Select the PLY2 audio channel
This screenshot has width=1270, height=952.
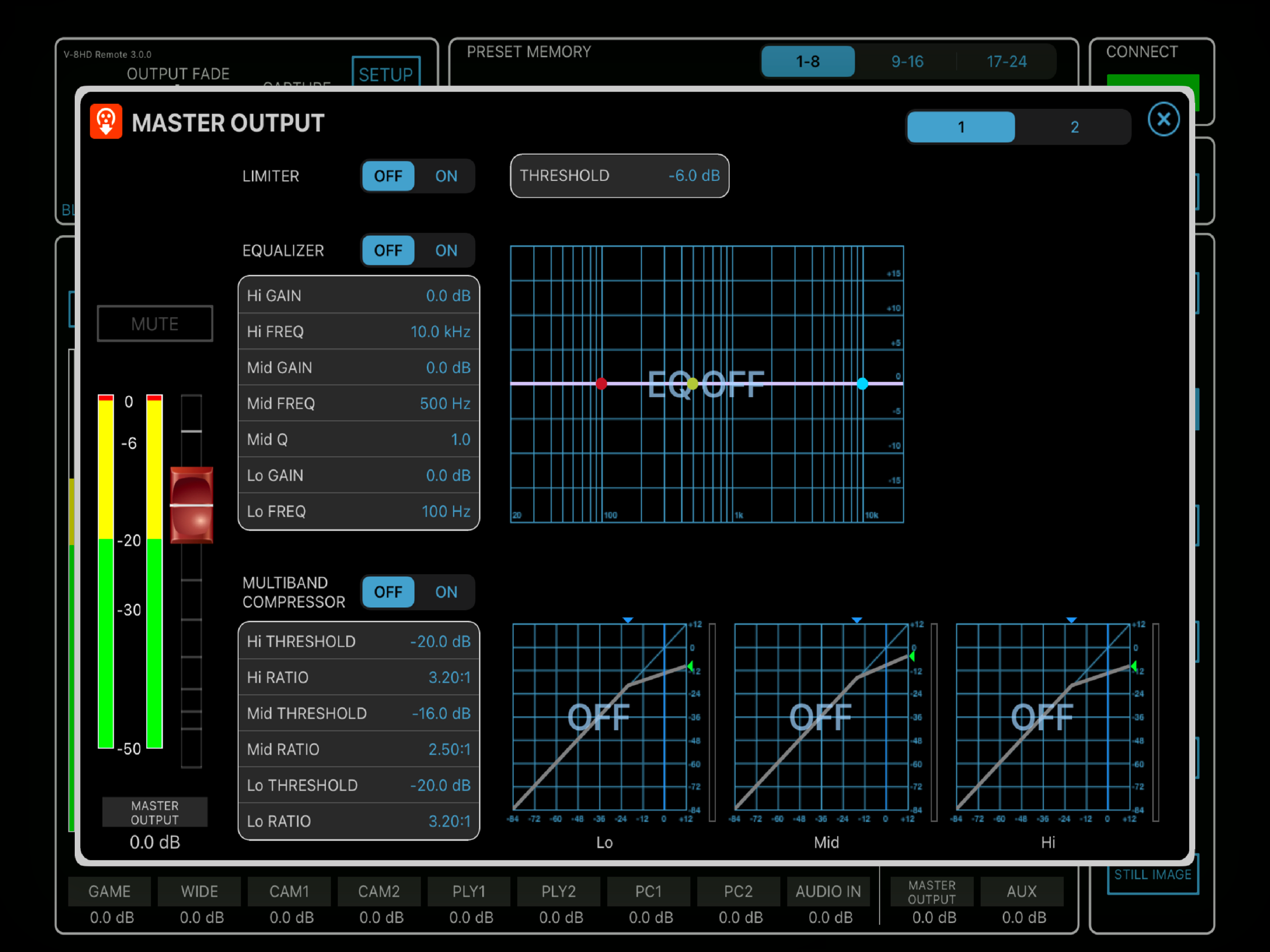click(x=559, y=891)
